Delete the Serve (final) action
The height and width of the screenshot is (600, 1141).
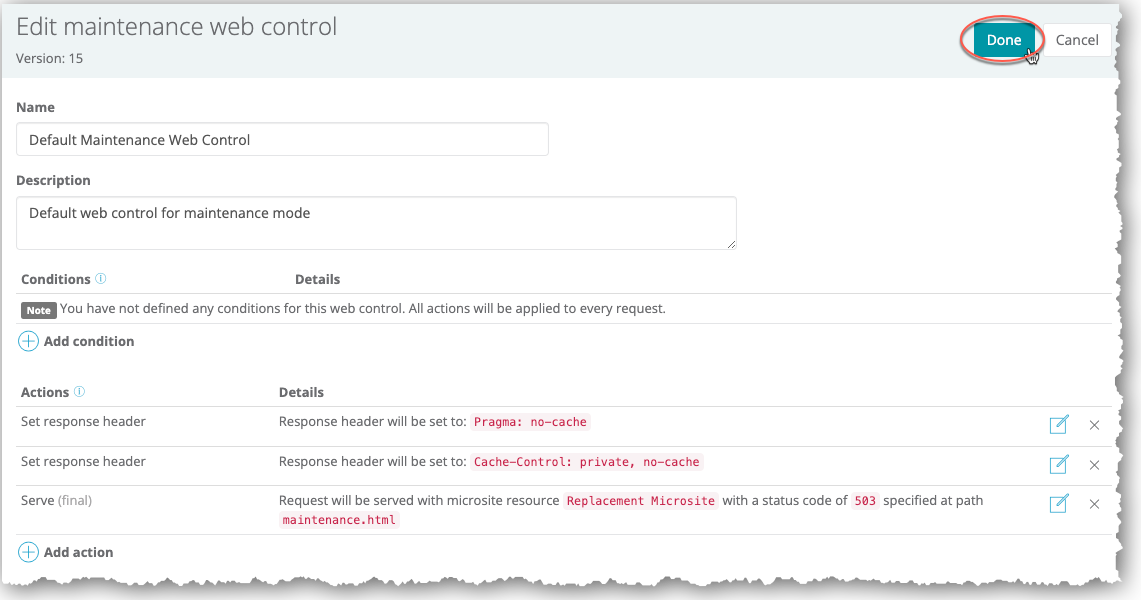tap(1094, 504)
